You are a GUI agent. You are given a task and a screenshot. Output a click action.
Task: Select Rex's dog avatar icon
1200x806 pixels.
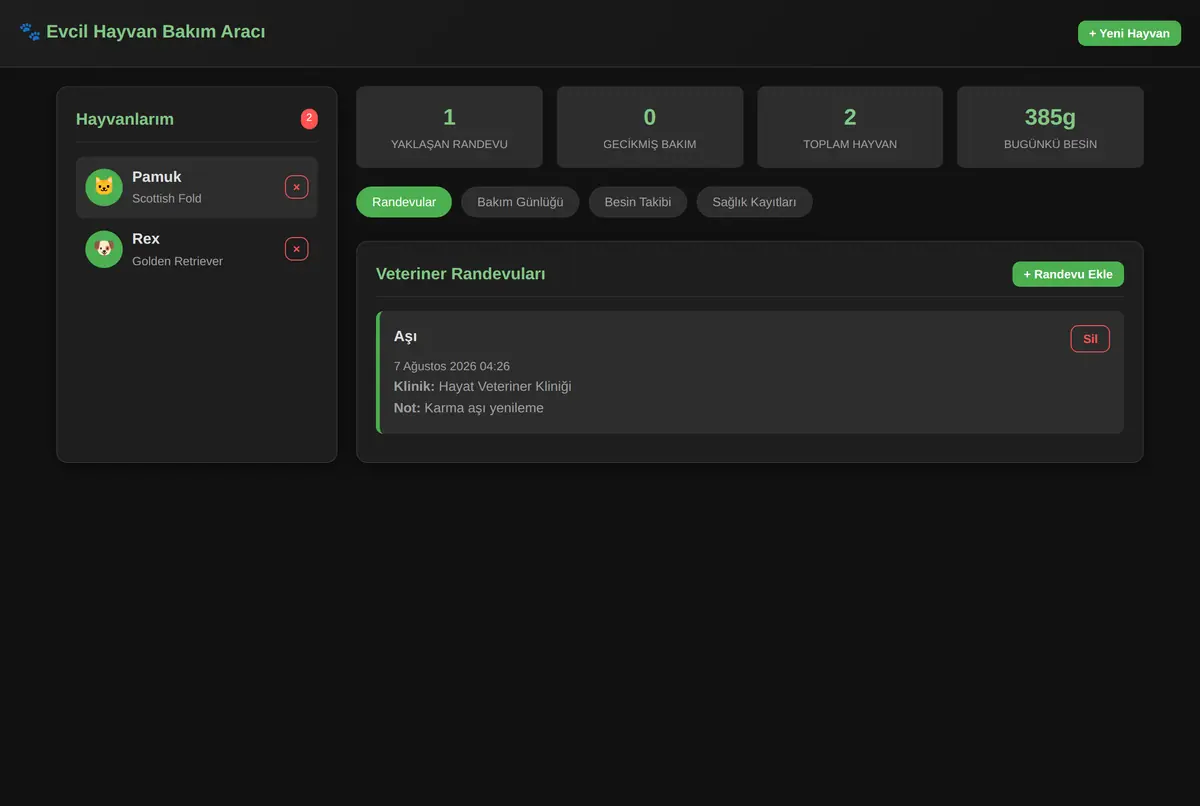tap(104, 249)
